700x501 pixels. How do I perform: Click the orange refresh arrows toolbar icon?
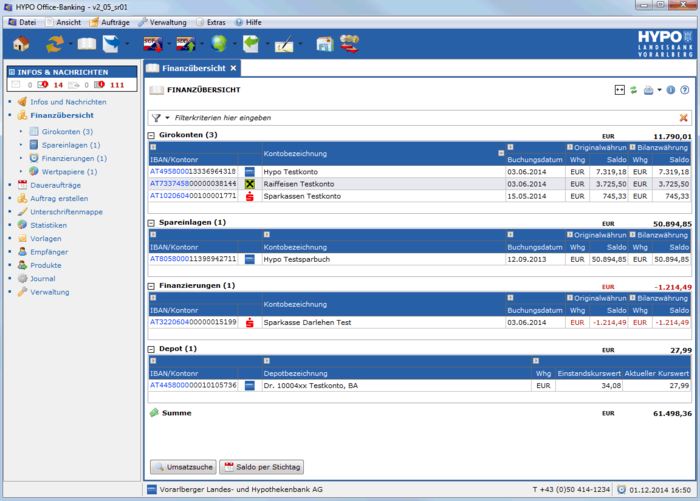55,44
